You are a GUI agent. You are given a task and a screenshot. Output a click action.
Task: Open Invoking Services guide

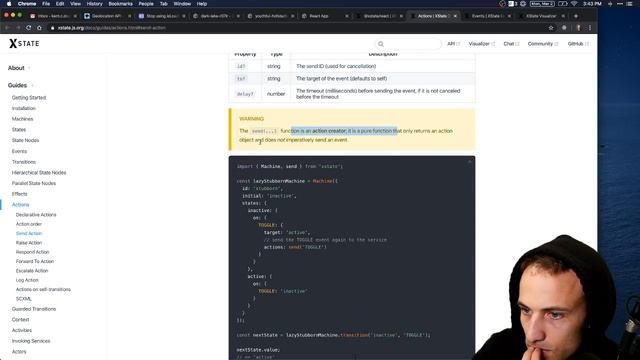(x=31, y=341)
